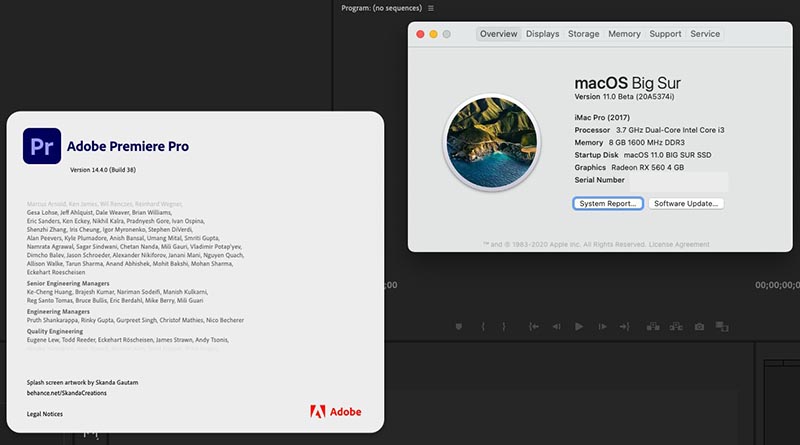The width and height of the screenshot is (800, 445).
Task: Open the Memory tab
Action: (624, 34)
